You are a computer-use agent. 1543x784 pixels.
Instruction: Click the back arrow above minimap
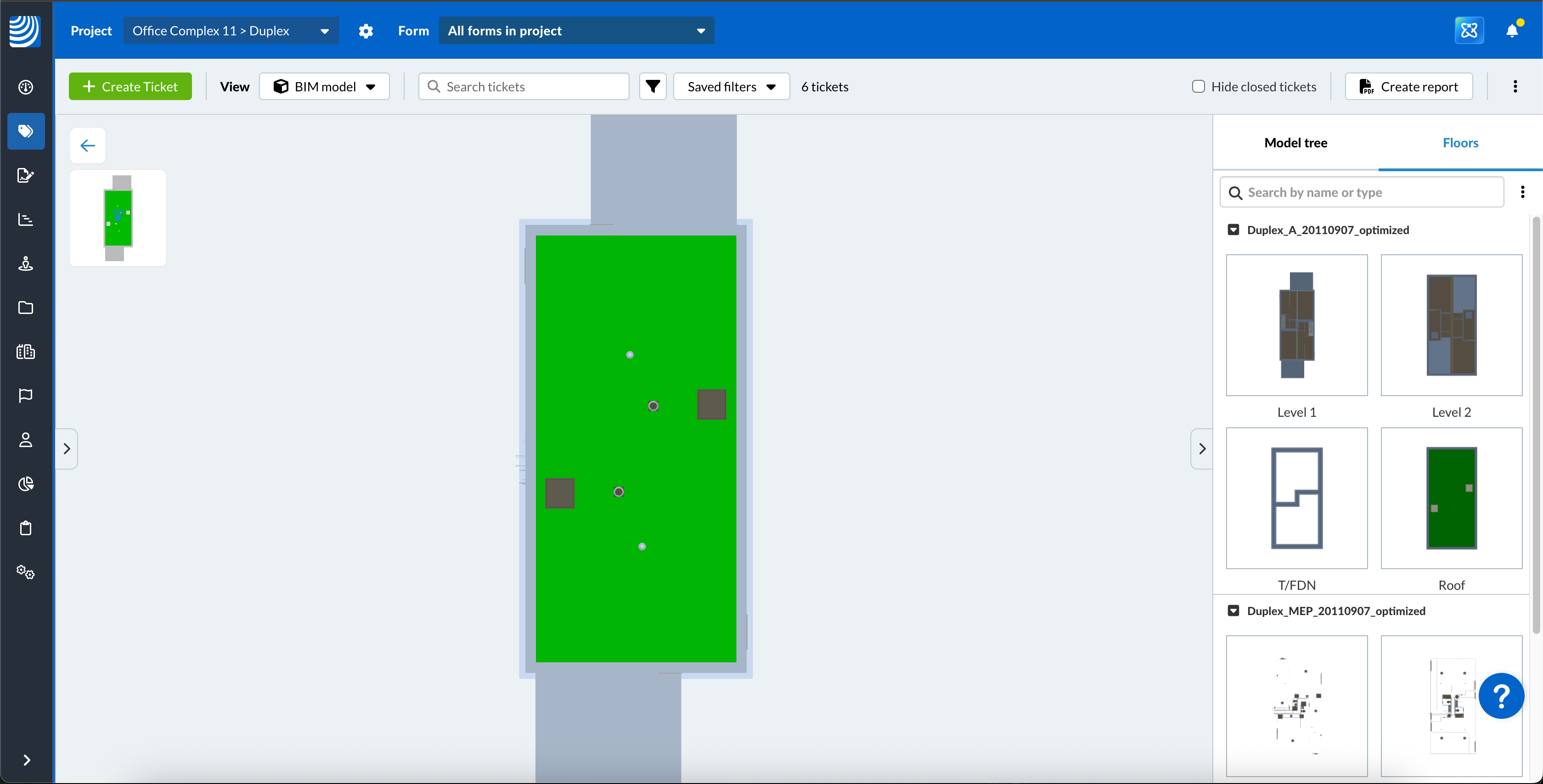87,146
